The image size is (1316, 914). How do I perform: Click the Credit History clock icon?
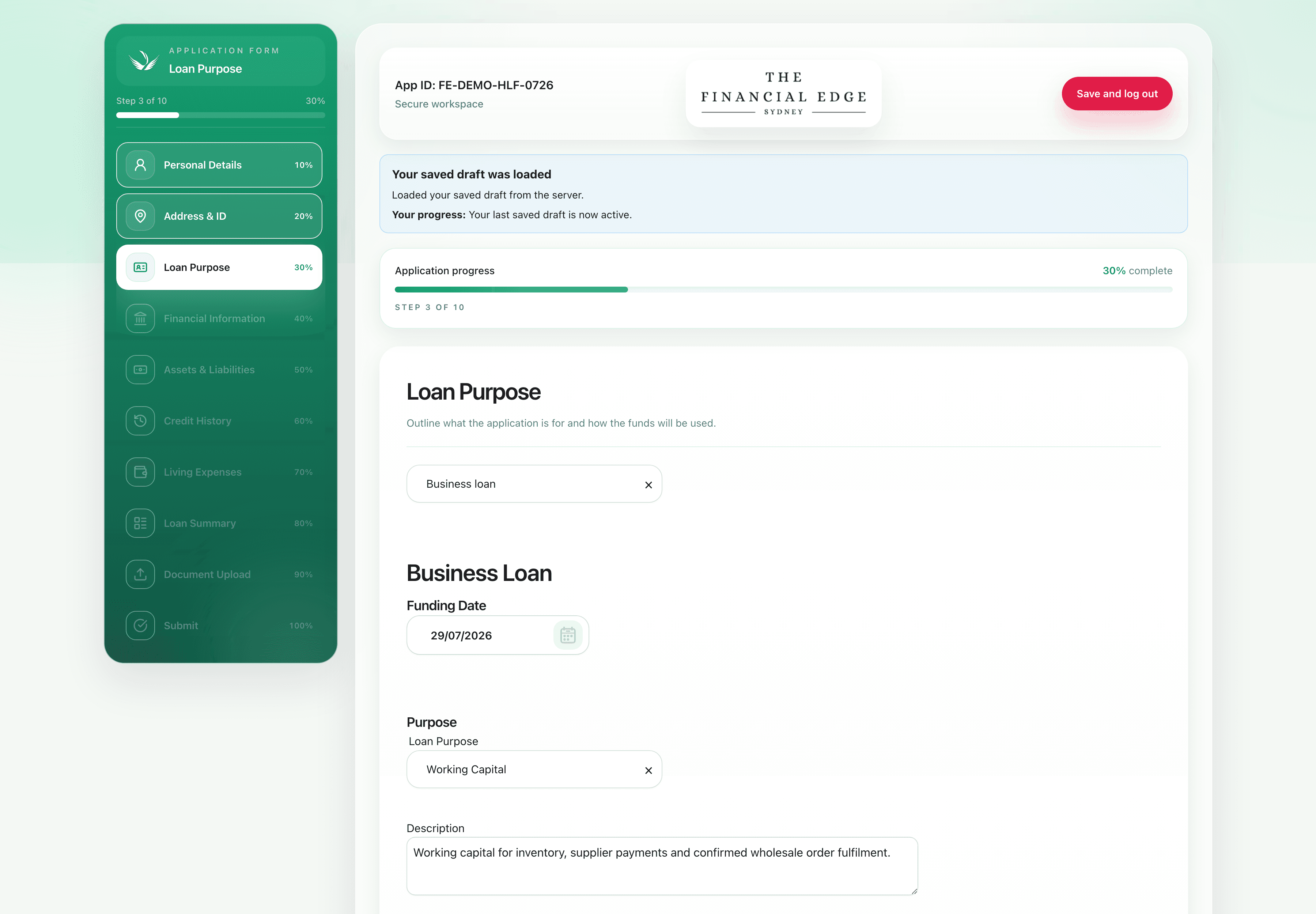[x=140, y=421]
